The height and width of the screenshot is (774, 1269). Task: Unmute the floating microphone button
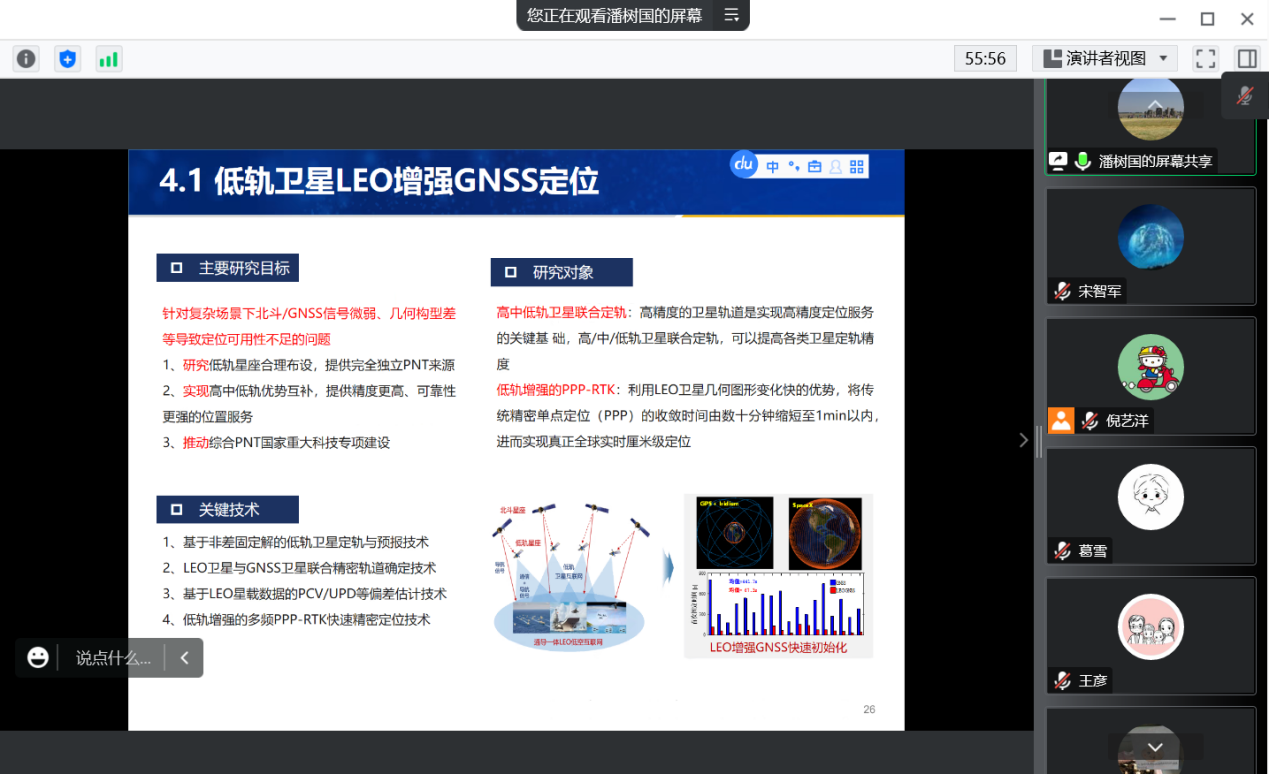point(1245,96)
